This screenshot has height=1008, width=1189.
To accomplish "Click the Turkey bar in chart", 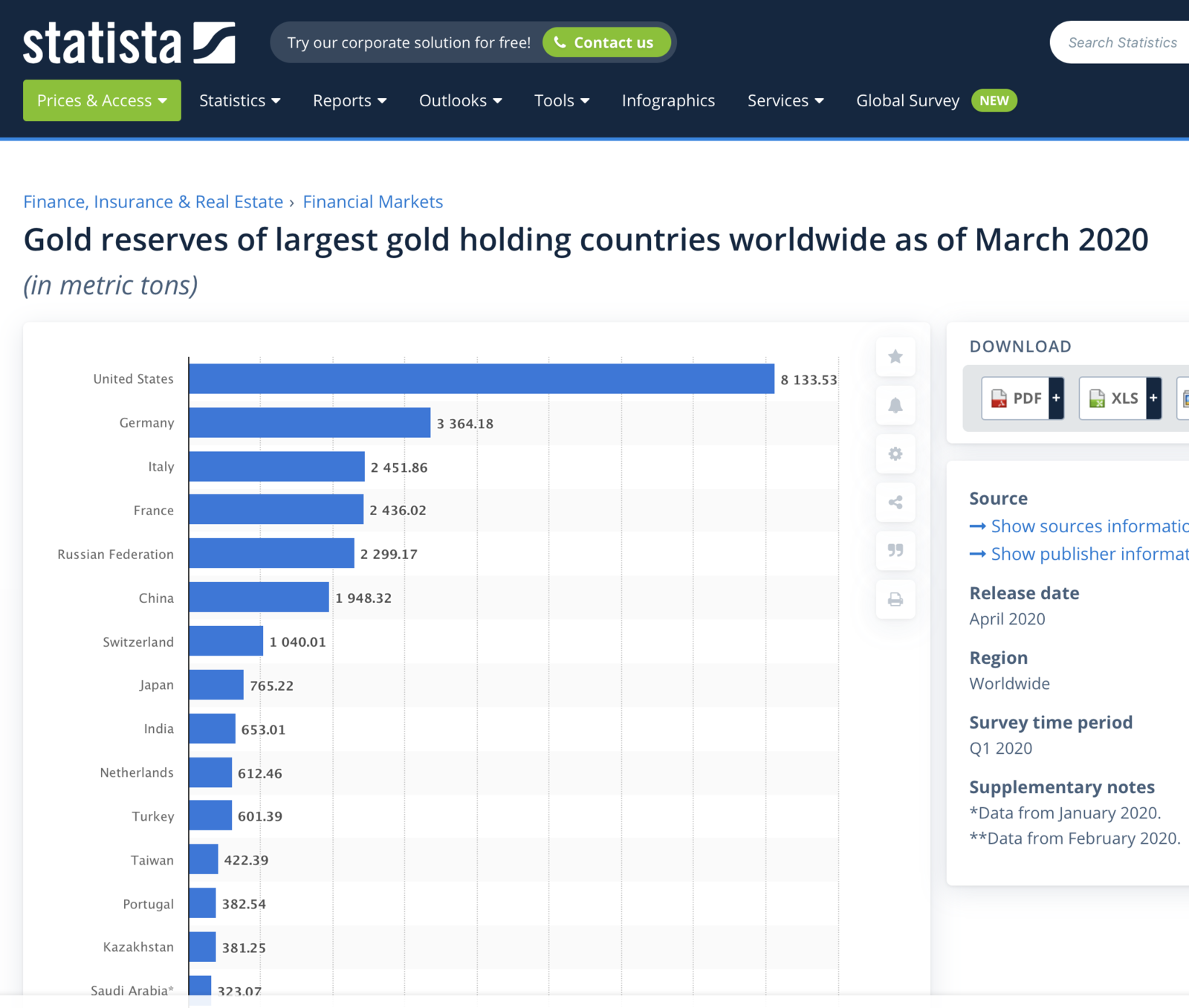I will coord(211,815).
